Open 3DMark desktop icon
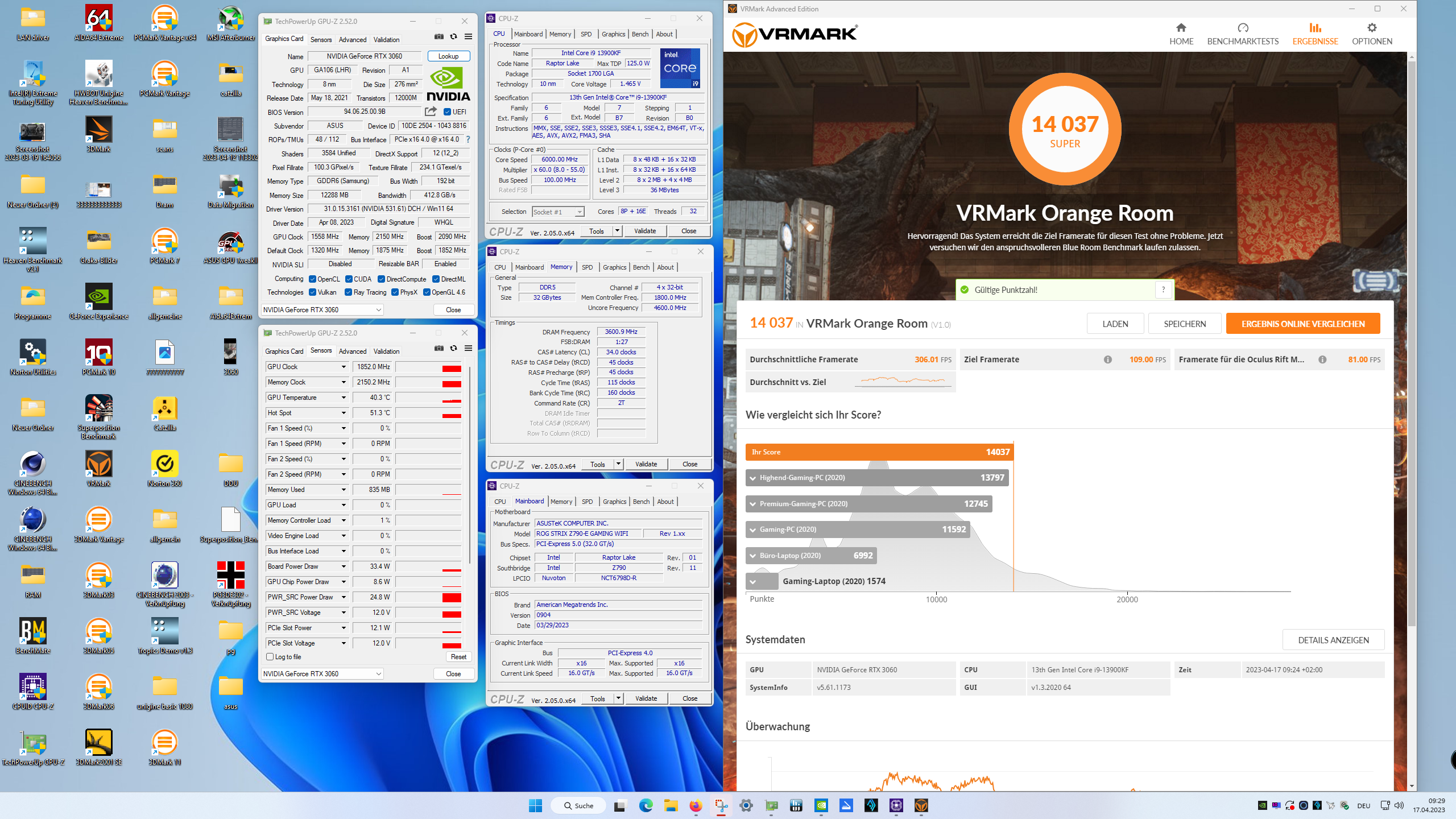Image resolution: width=1456 pixels, height=819 pixels. point(99,135)
